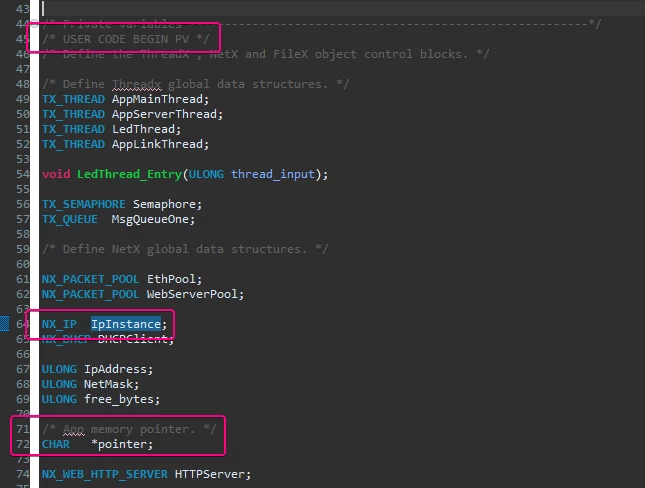
Task: Click the LedThread_Entry function name
Action: point(129,174)
